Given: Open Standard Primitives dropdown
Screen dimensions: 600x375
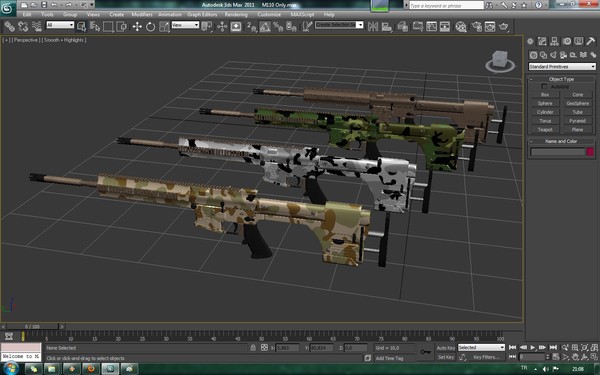Looking at the screenshot, I should pos(562,67).
